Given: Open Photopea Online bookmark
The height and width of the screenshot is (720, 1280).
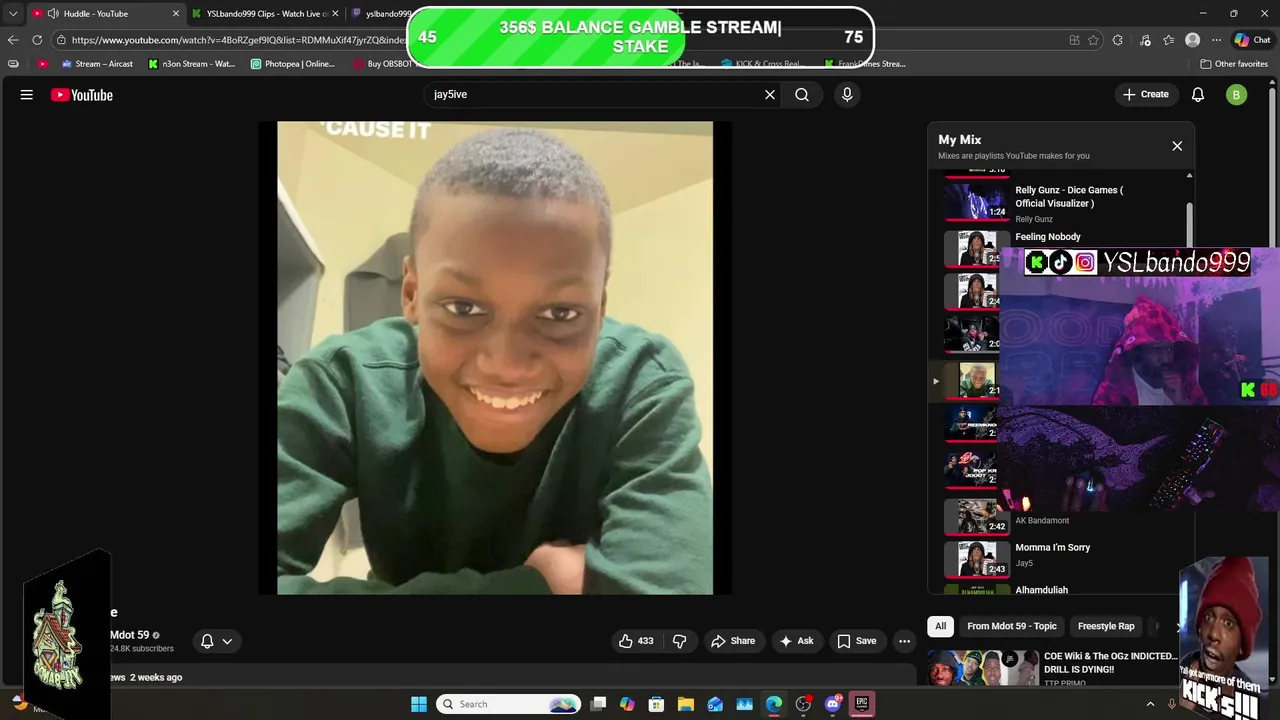Looking at the screenshot, I should [293, 64].
